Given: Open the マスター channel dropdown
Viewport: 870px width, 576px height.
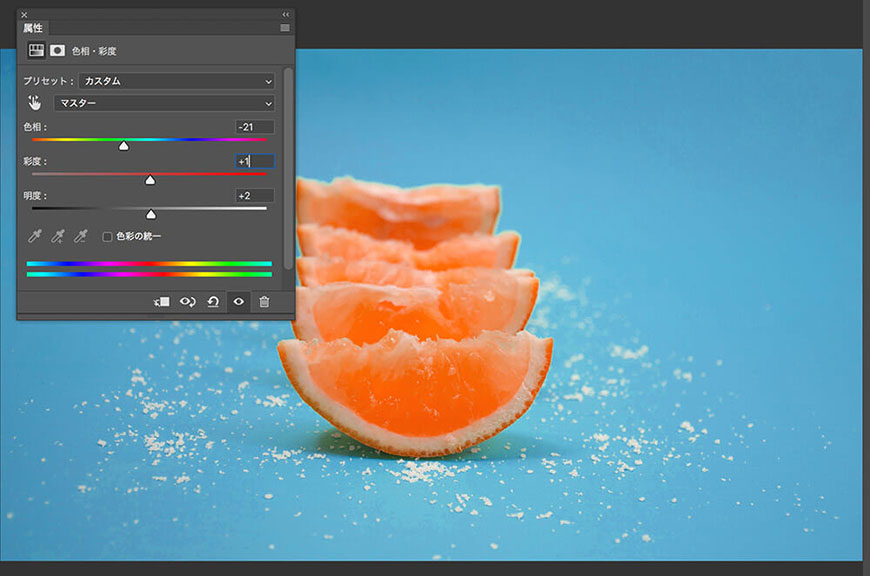Looking at the screenshot, I should (164, 103).
